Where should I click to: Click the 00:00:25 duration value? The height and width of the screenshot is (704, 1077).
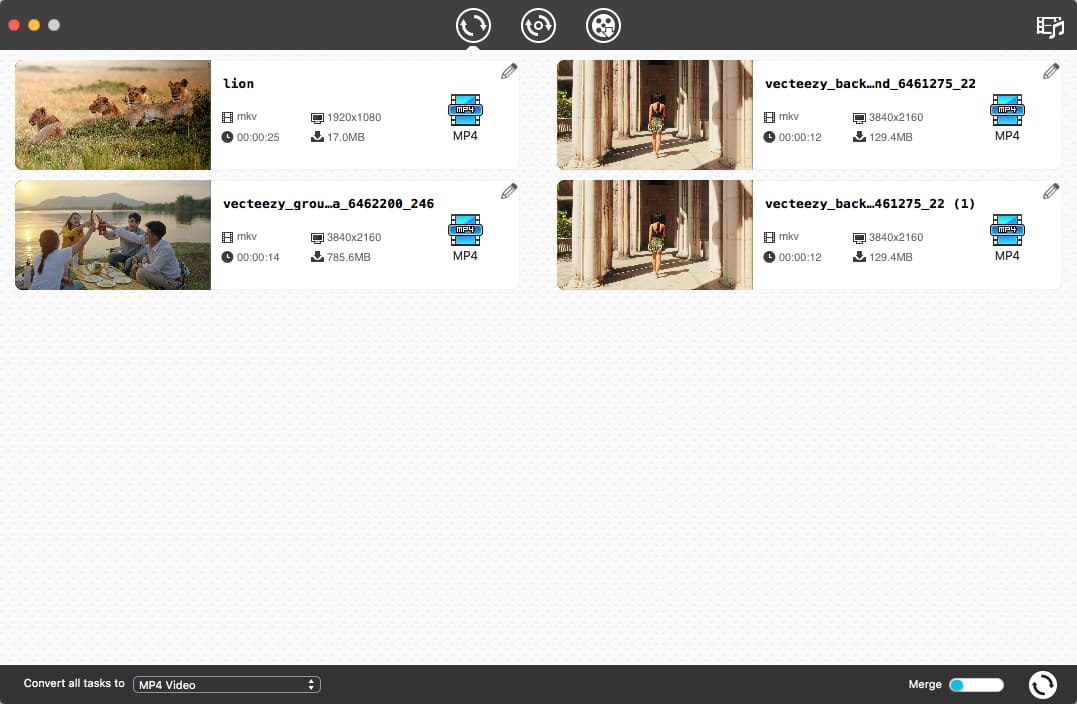[x=258, y=137]
